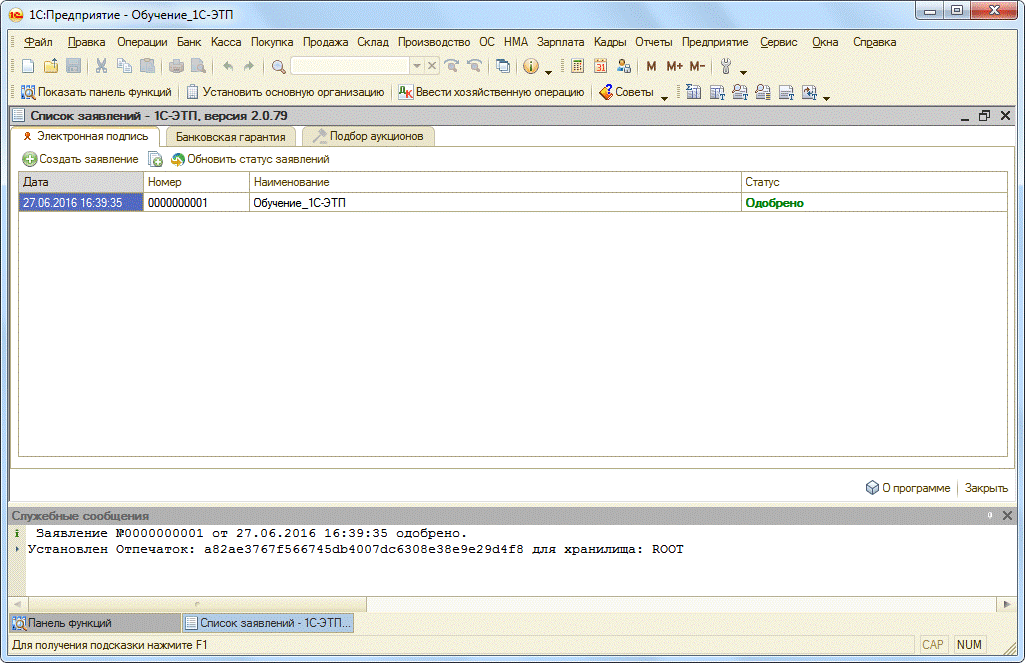Click the New document icon

[x=28, y=66]
